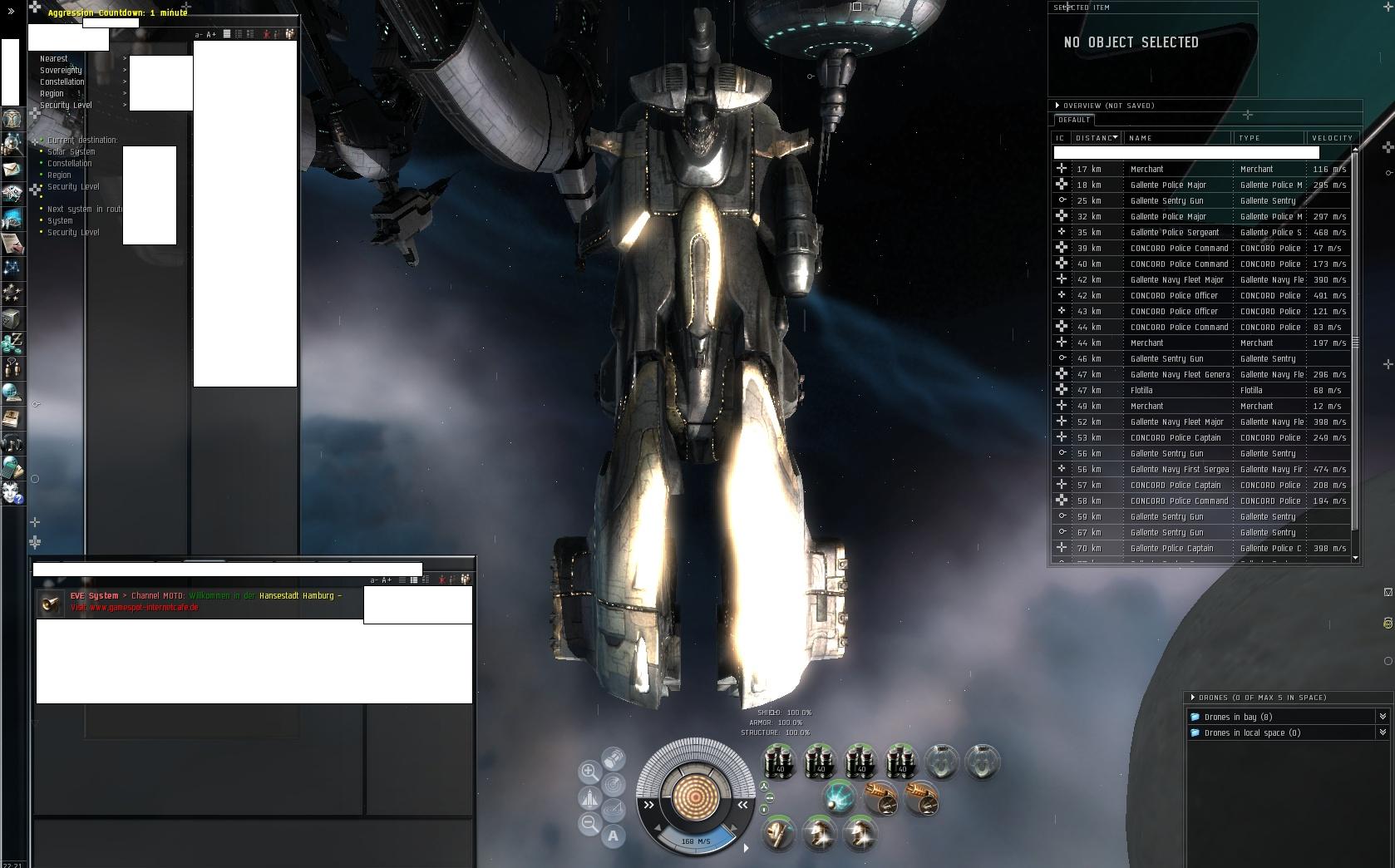Activate the fourth missile launcher module
The height and width of the screenshot is (868, 1395).
(x=902, y=762)
